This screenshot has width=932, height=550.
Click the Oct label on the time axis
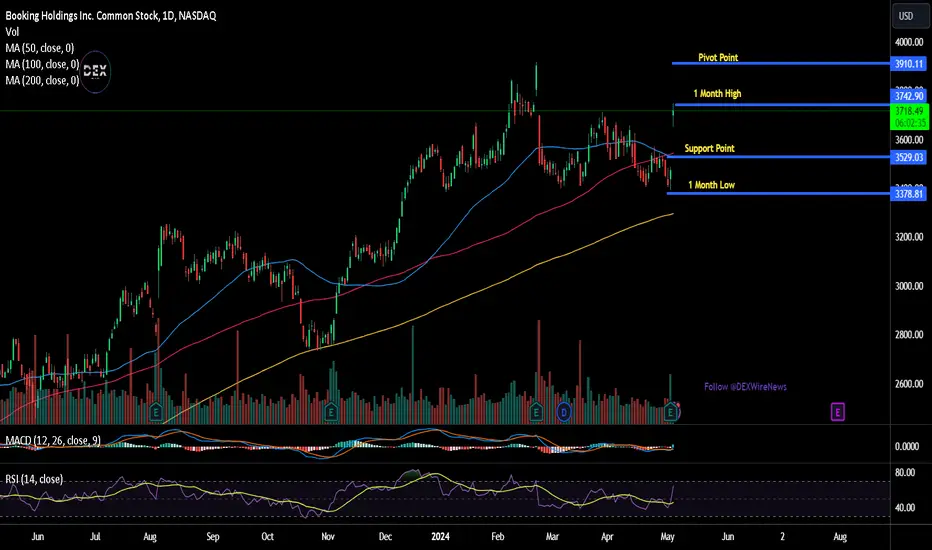coord(267,536)
